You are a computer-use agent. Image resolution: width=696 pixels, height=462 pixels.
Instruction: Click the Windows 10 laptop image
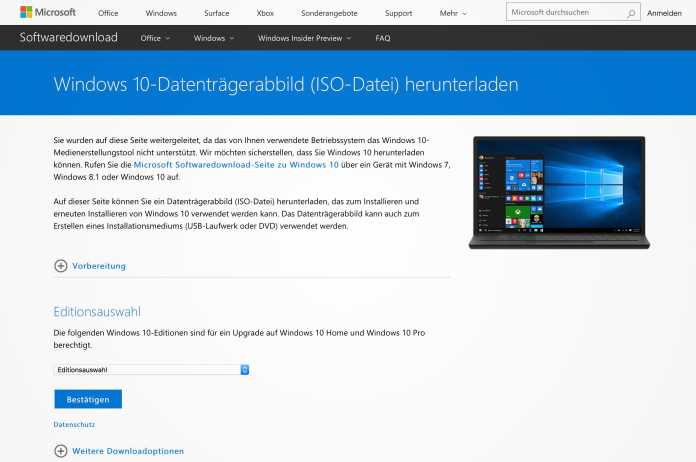557,192
